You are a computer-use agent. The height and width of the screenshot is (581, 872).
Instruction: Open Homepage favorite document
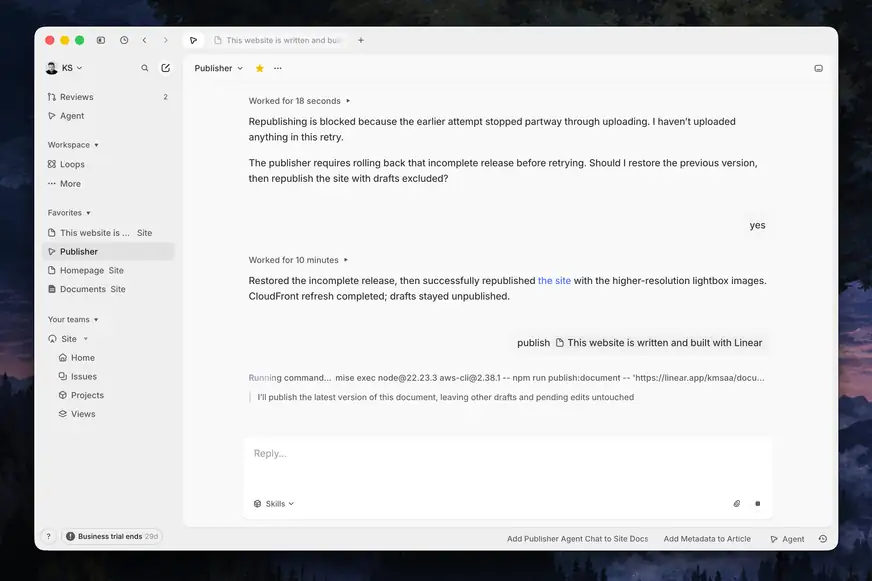108,270
